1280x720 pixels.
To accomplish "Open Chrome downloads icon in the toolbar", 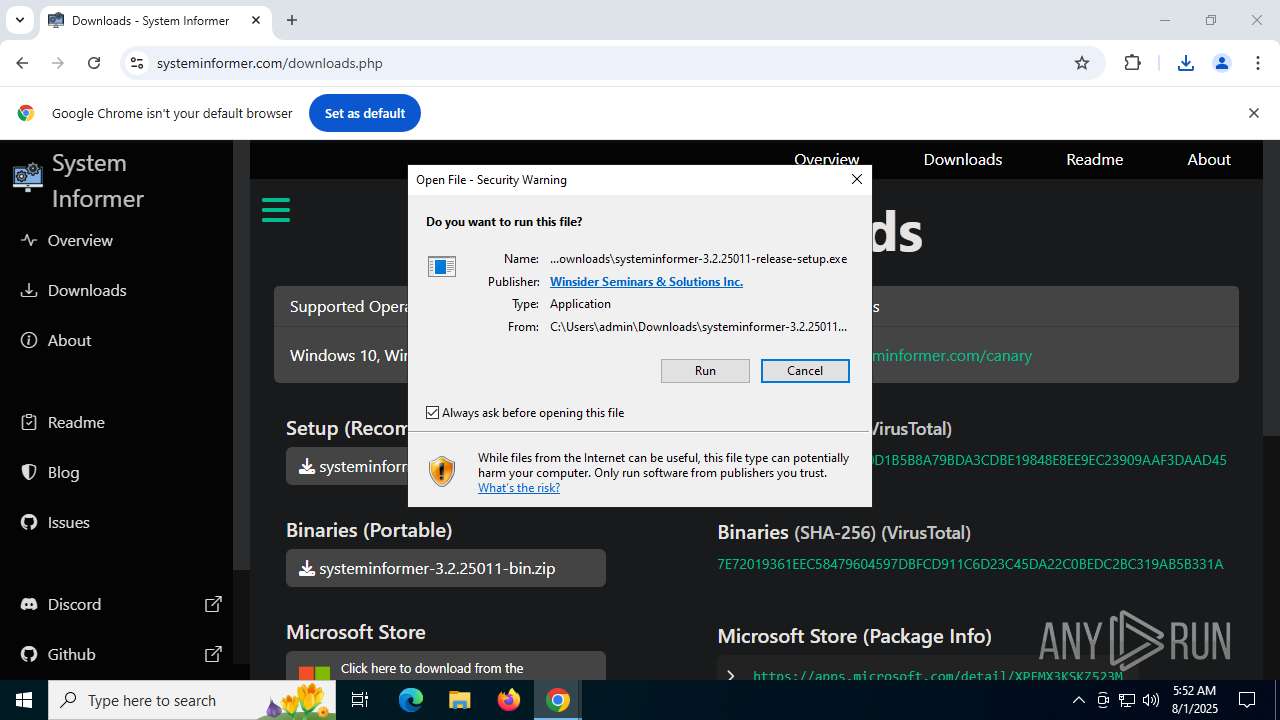I will [1185, 63].
